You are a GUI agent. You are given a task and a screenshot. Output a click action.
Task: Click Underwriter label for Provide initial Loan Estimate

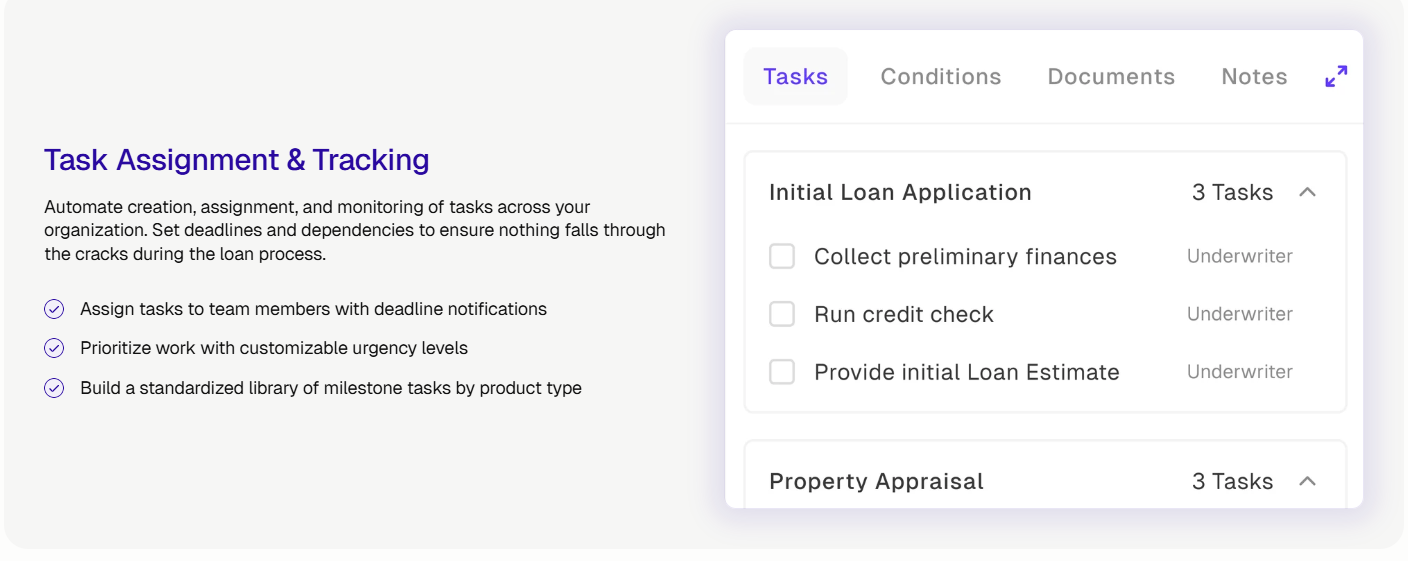(x=1240, y=372)
